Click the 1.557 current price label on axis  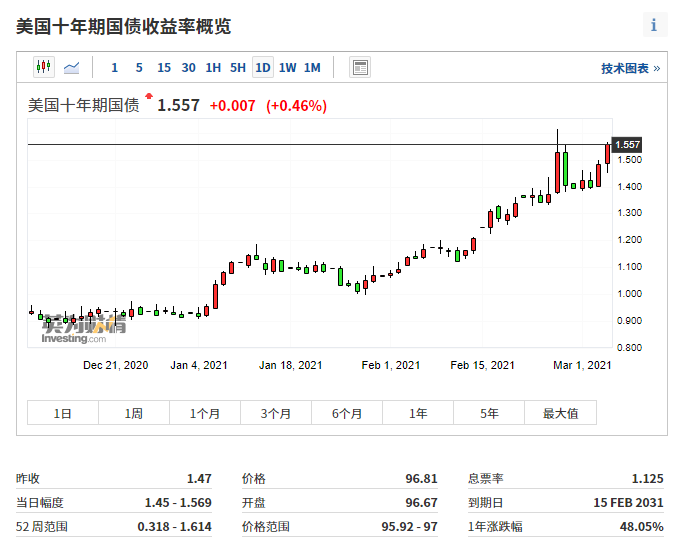(627, 145)
